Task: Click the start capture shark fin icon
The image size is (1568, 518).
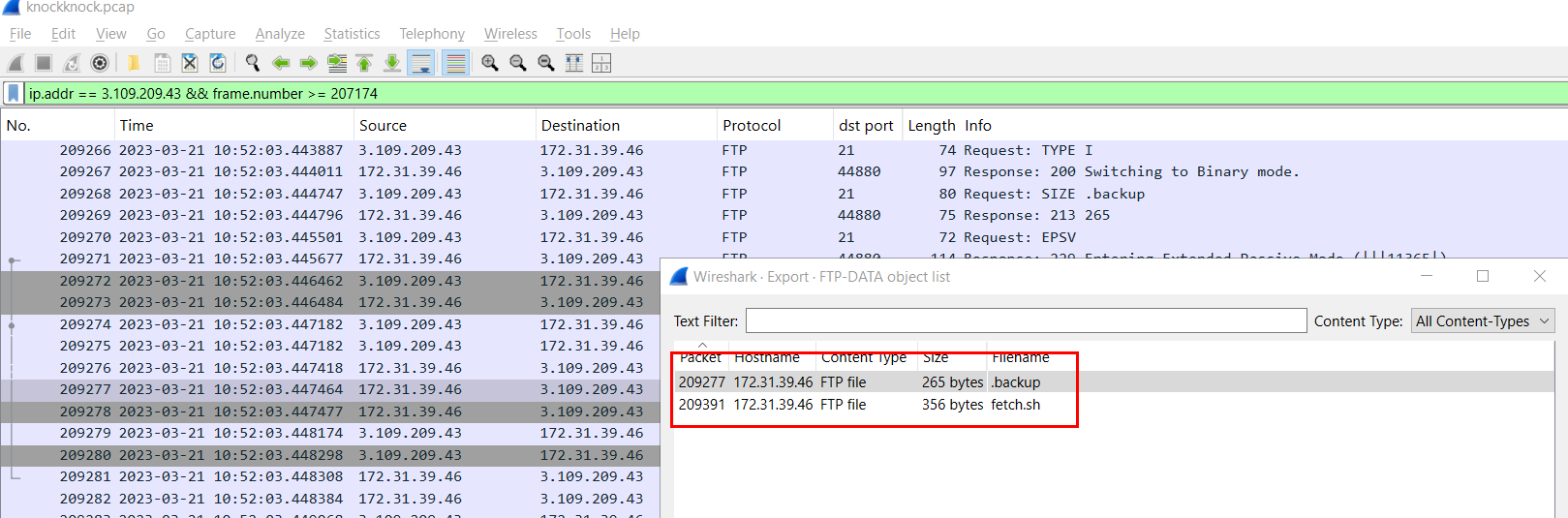Action: click(x=15, y=63)
